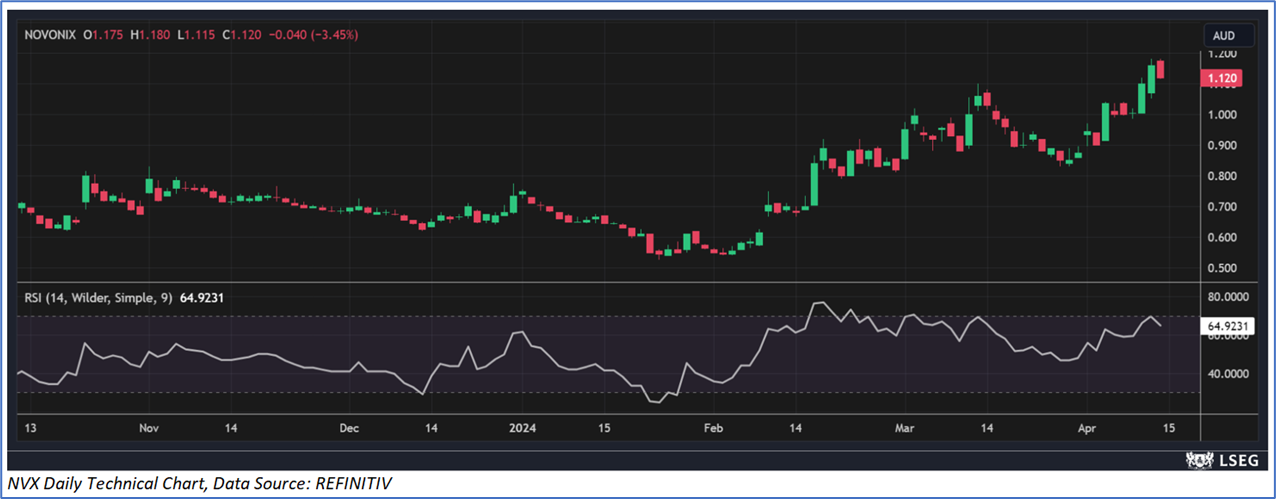
Task: Click the L1.115 low value
Action: coord(197,35)
